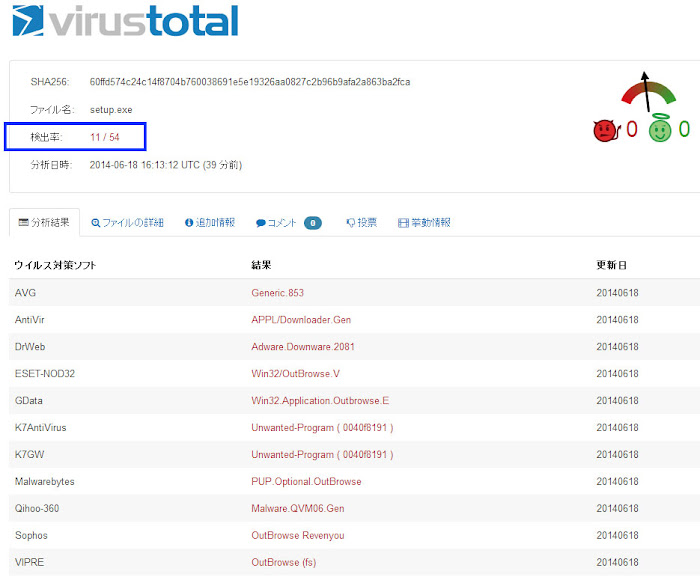This screenshot has height=577, width=700.
Task: Click the detection ratio 11 / 54
Action: pyautogui.click(x=105, y=137)
